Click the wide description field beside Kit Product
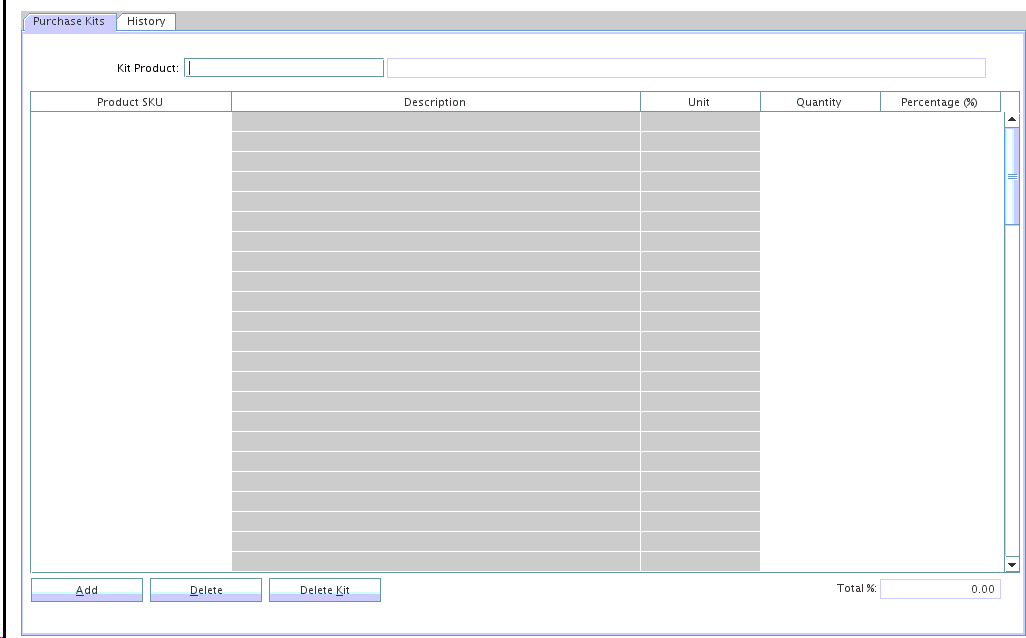The width and height of the screenshot is (1026, 638). (x=685, y=68)
